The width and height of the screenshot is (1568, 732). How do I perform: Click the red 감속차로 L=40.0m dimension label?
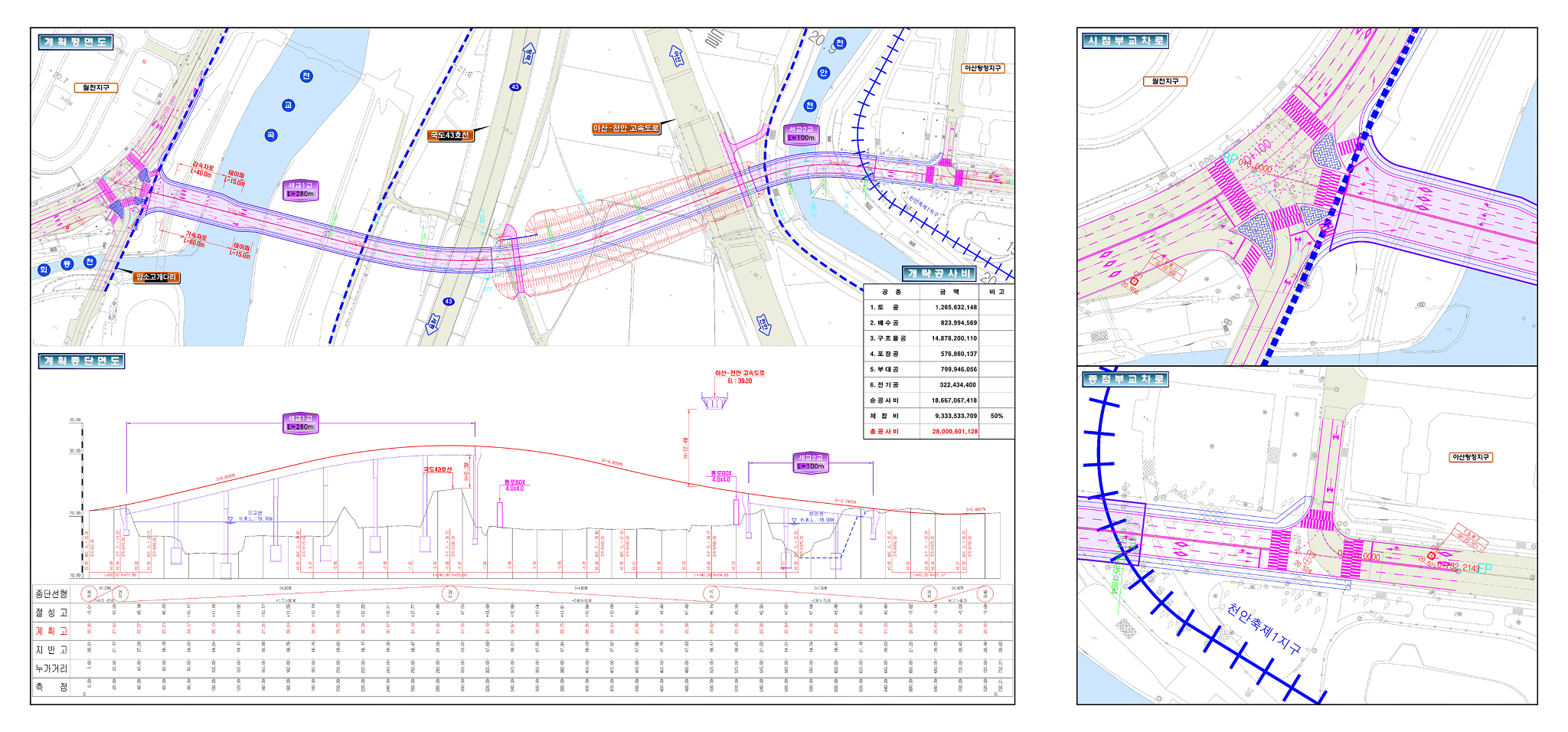pyautogui.click(x=202, y=169)
